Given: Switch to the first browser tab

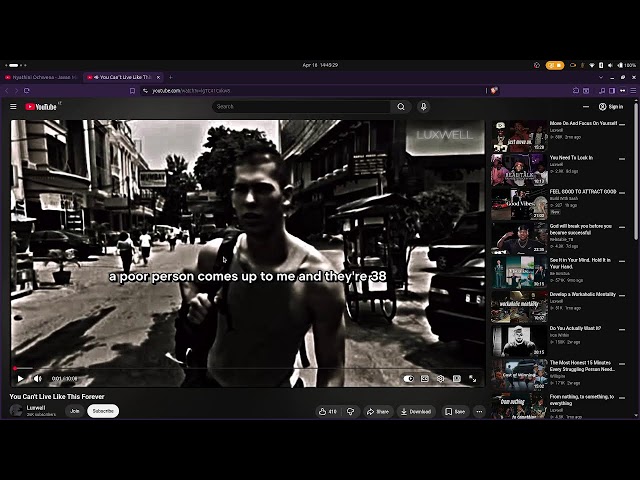Looking at the screenshot, I should tap(41, 77).
